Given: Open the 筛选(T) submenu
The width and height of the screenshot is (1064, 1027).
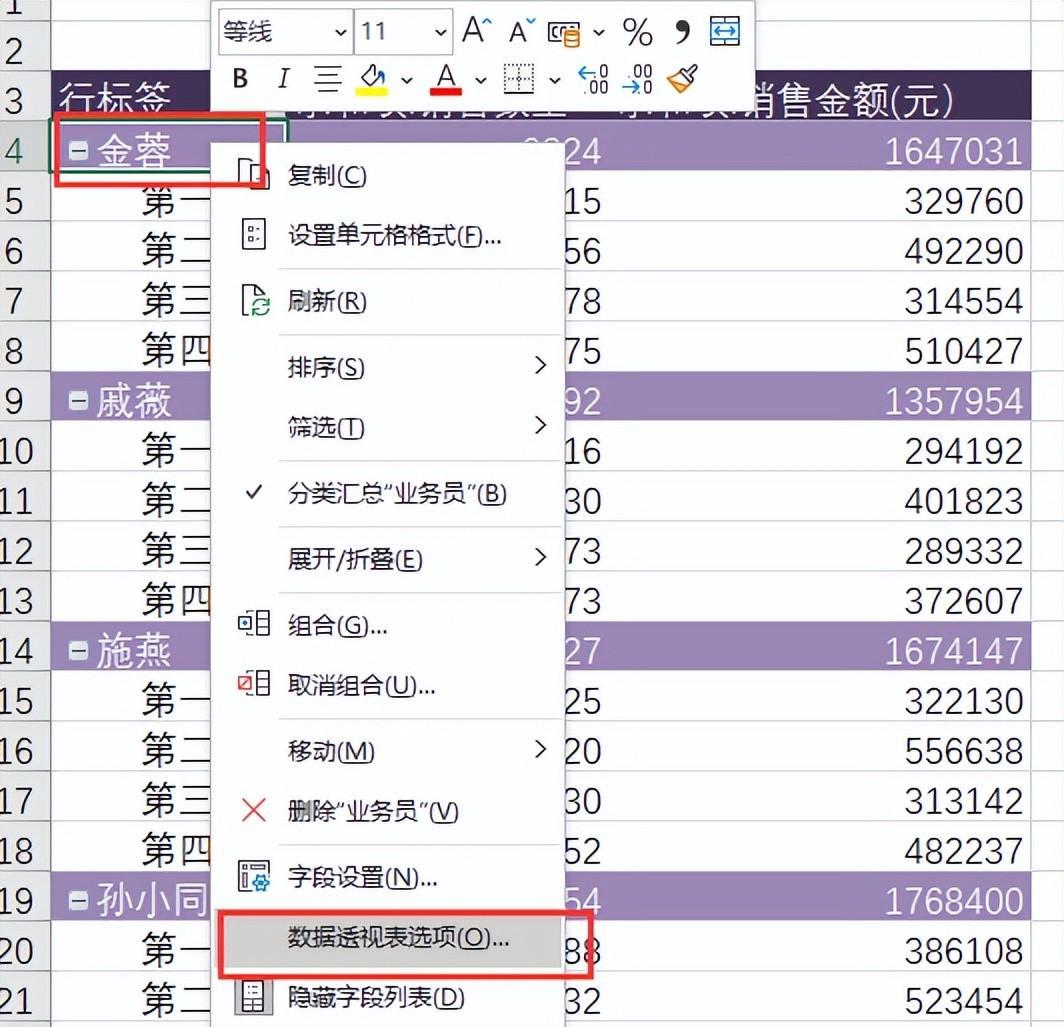Looking at the screenshot, I should 388,426.
